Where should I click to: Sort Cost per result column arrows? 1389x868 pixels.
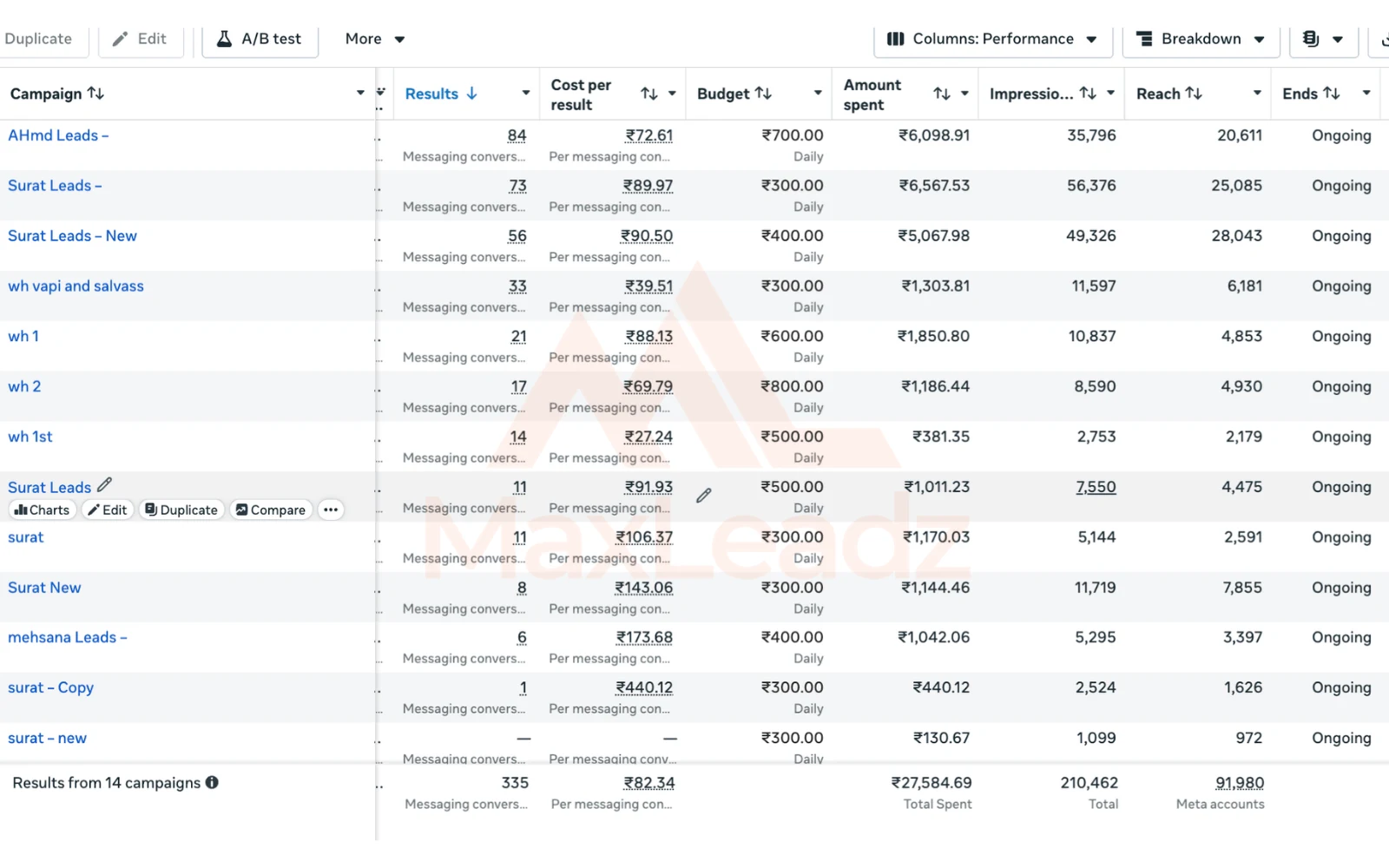(649, 94)
